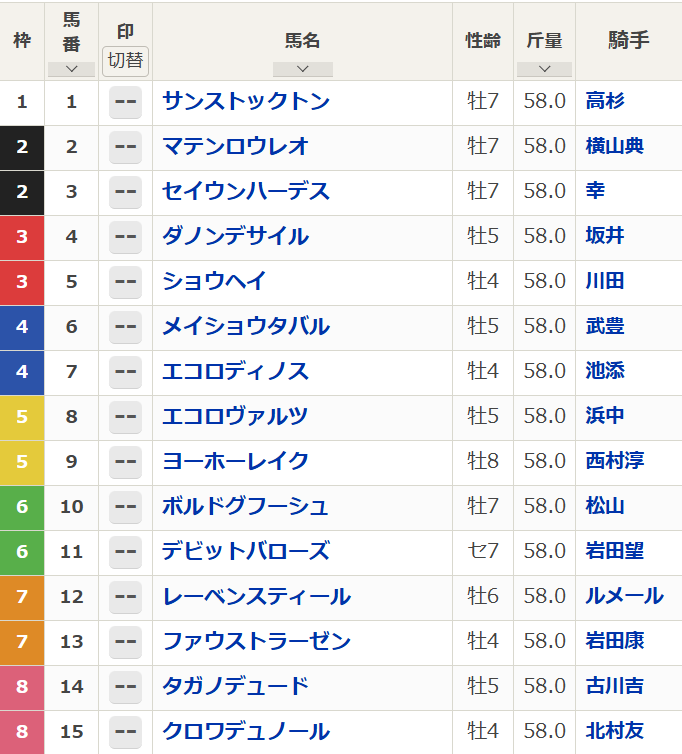Change the mark selector for ショウヘイ
This screenshot has width=682, height=754.
pyautogui.click(x=125, y=282)
